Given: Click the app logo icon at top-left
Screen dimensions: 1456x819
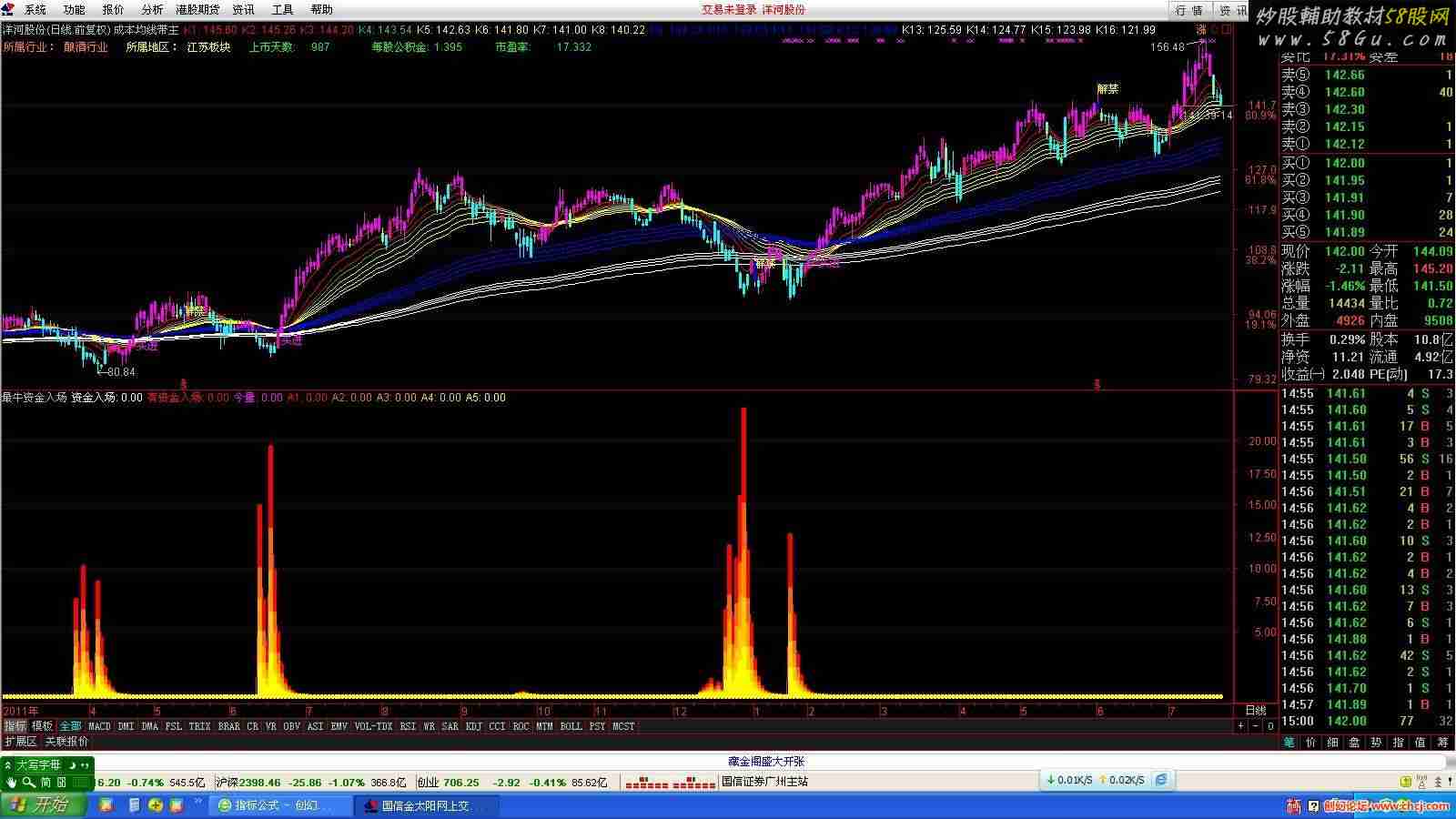Looking at the screenshot, I should click(9, 9).
